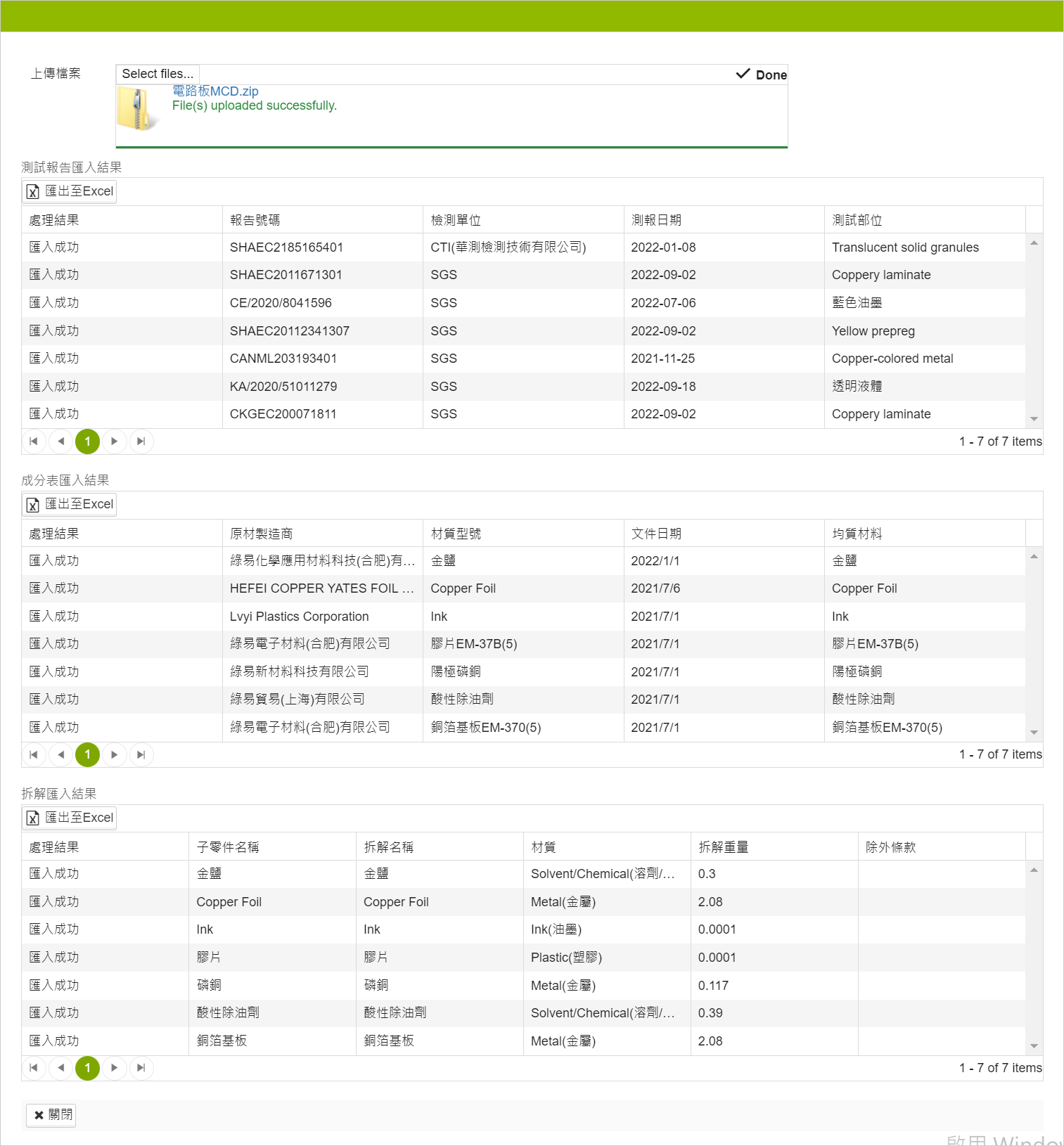Image resolution: width=1064 pixels, height=1146 pixels.
Task: Click the 子零件名稱 column header
Action: 272,847
